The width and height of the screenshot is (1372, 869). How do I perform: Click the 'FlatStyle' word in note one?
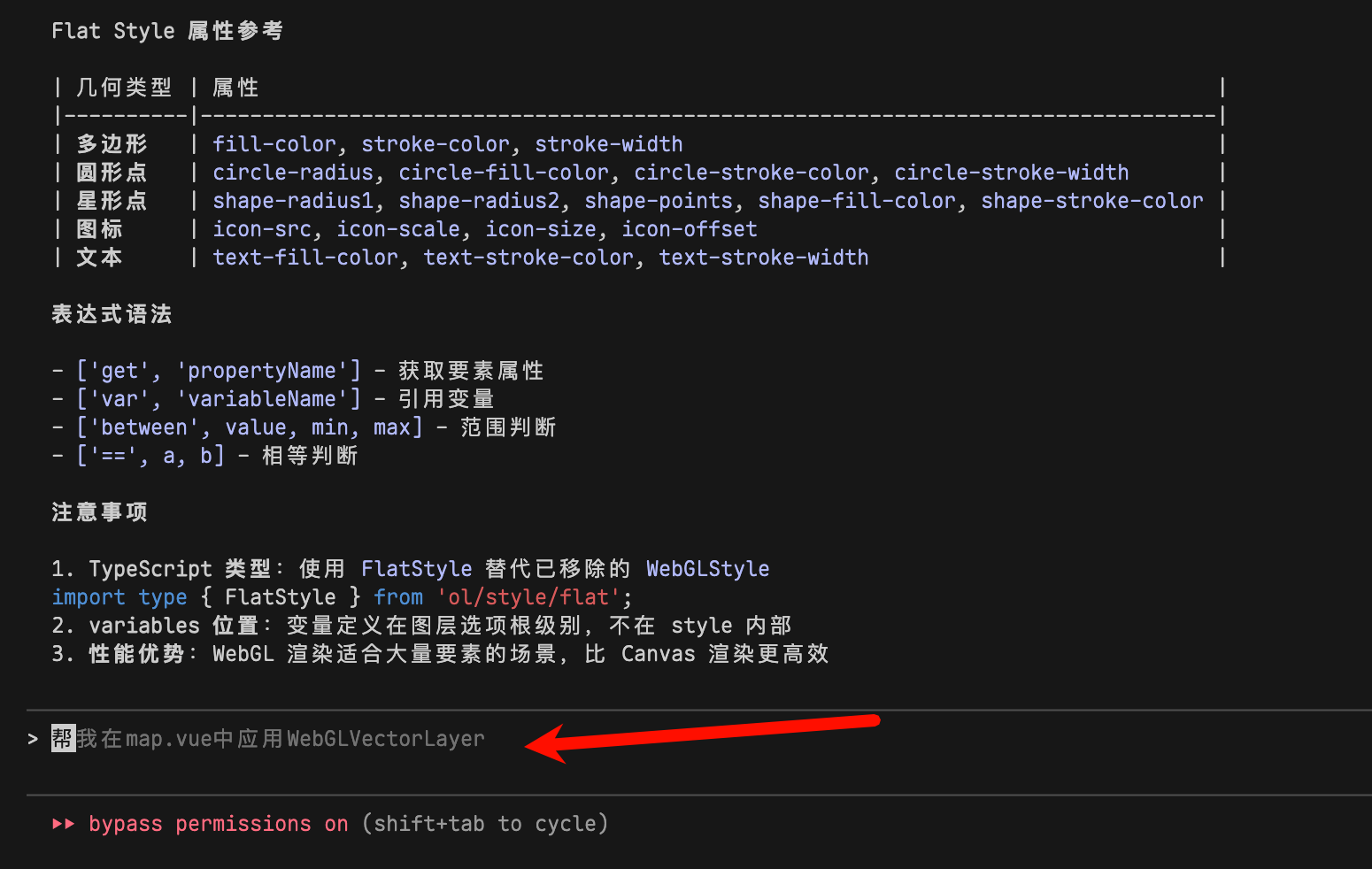[x=417, y=569]
